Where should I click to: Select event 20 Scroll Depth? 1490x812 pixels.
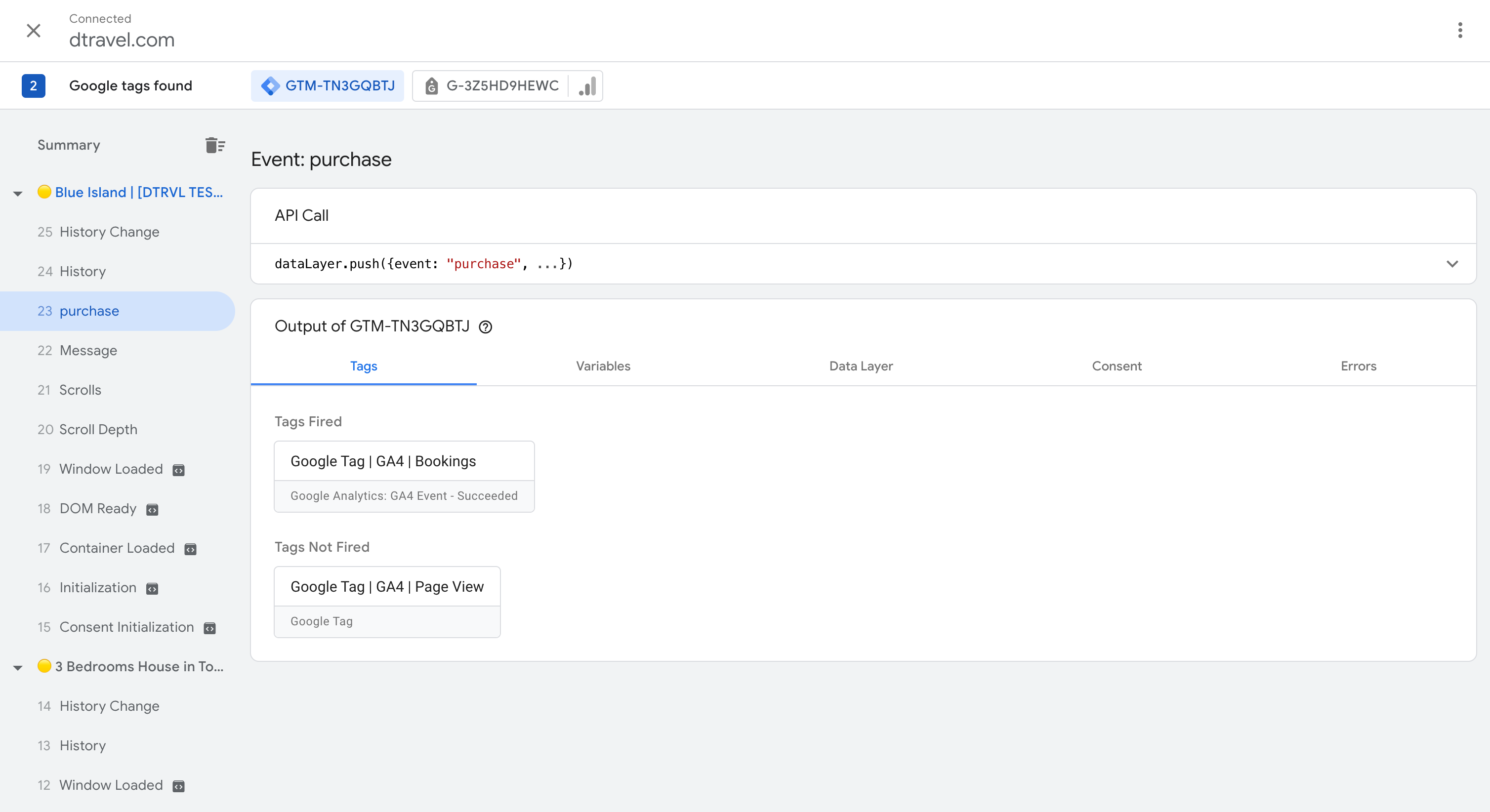118,429
